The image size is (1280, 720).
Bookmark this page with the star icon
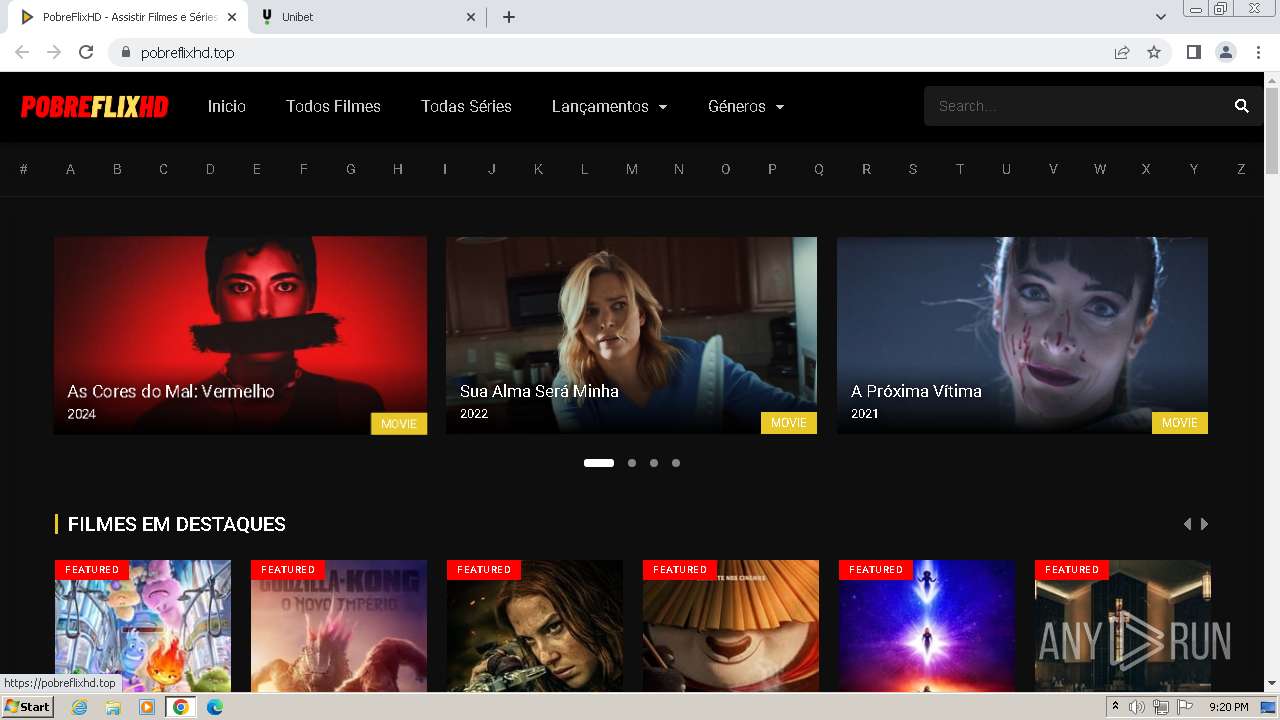pyautogui.click(x=1154, y=52)
